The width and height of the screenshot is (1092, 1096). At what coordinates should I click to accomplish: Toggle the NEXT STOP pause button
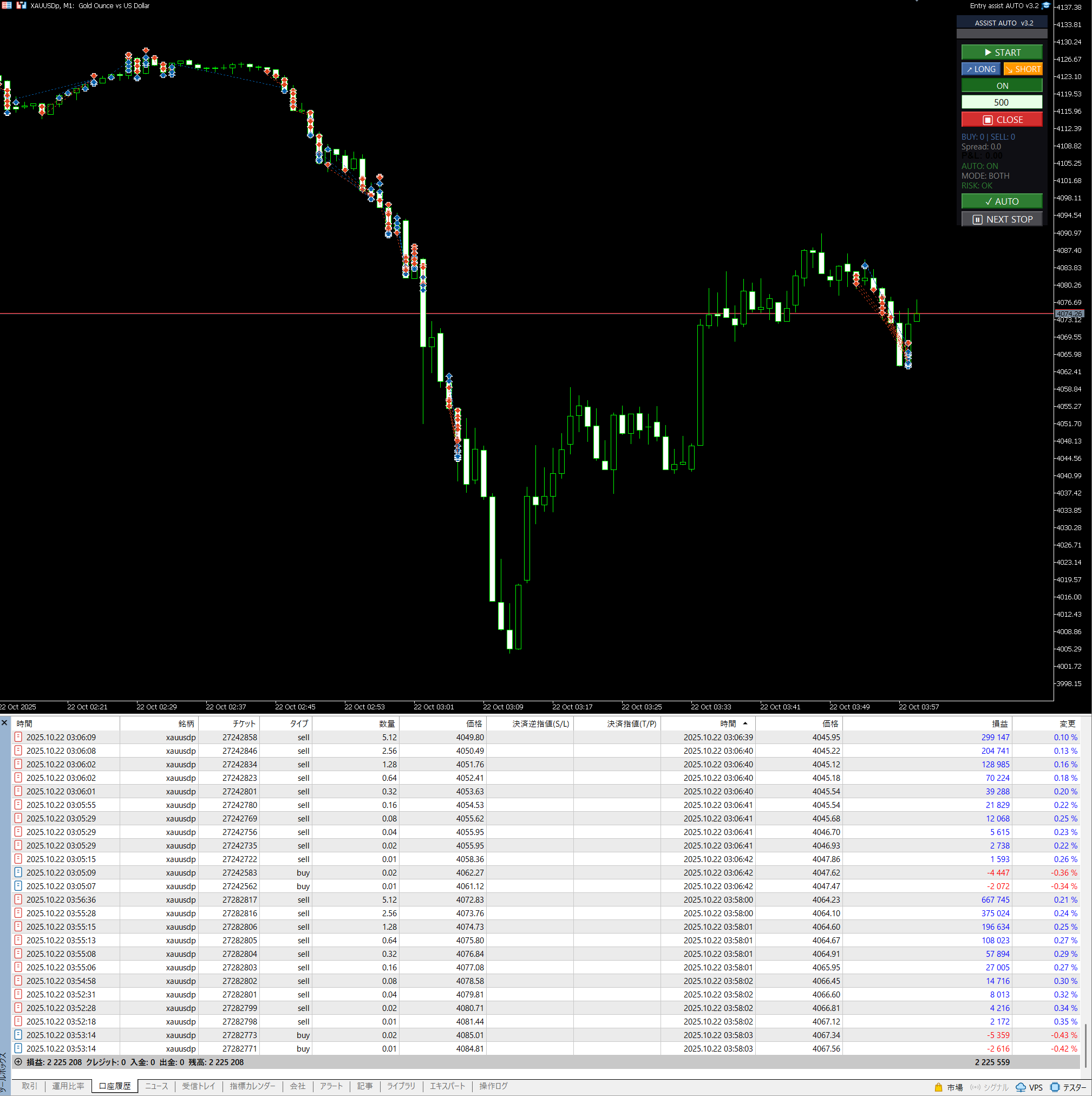coord(1001,219)
